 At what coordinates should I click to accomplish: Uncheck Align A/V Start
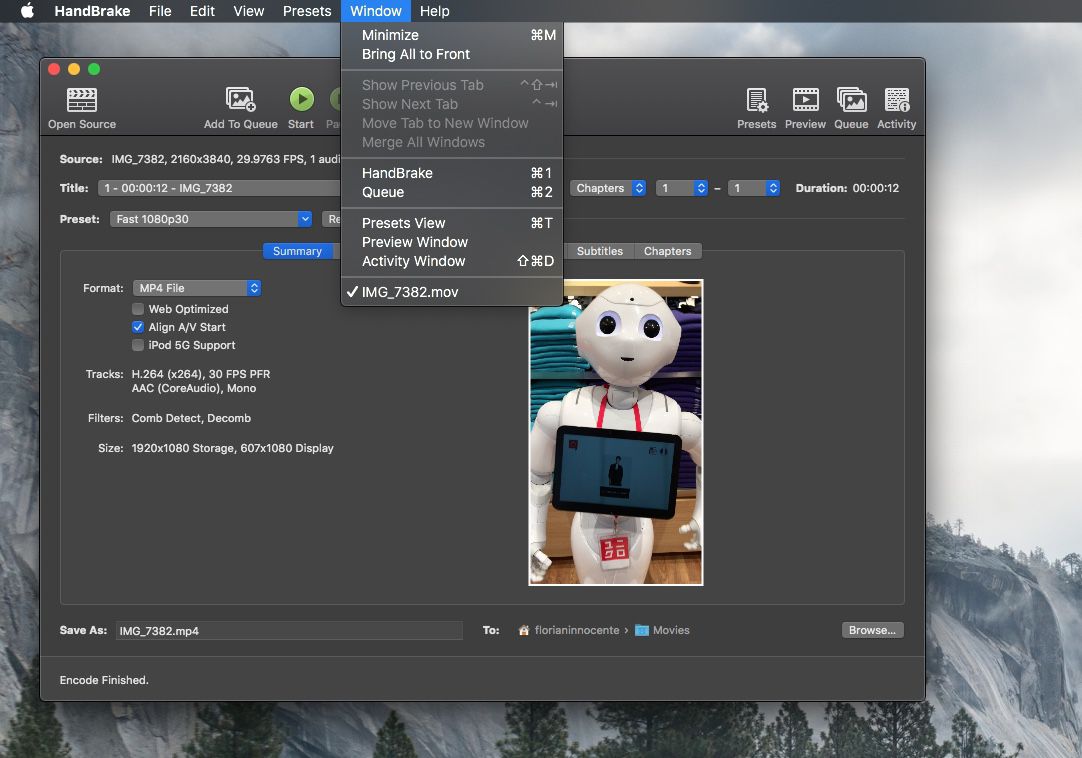coord(138,327)
